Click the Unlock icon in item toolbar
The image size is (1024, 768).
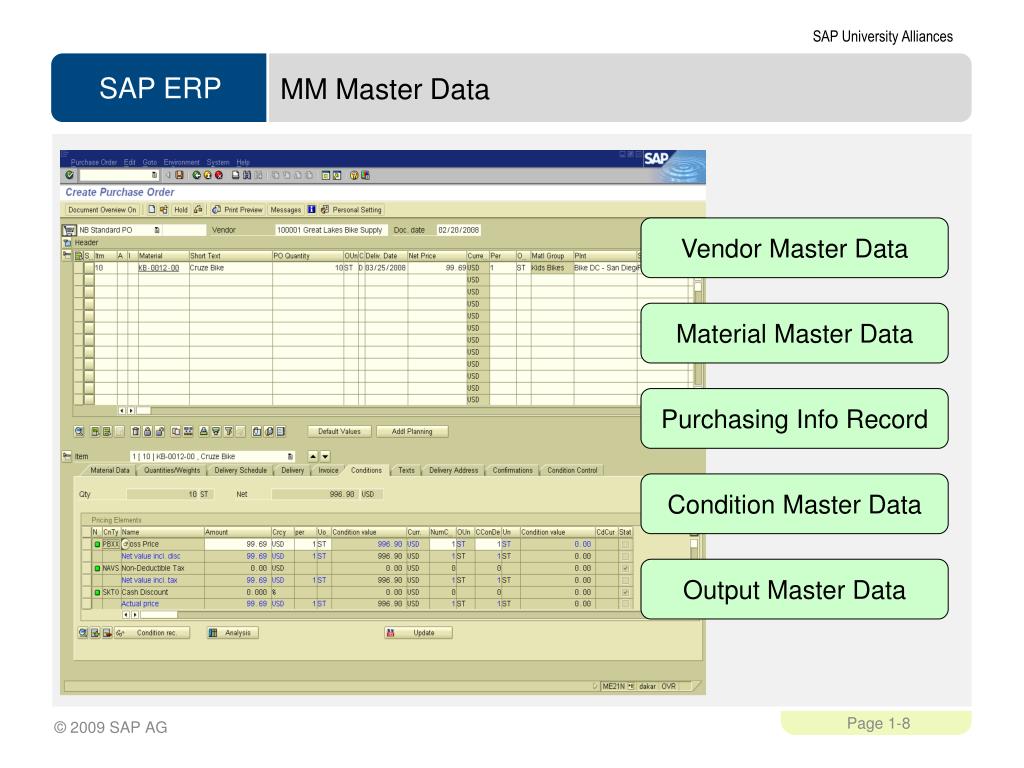159,432
